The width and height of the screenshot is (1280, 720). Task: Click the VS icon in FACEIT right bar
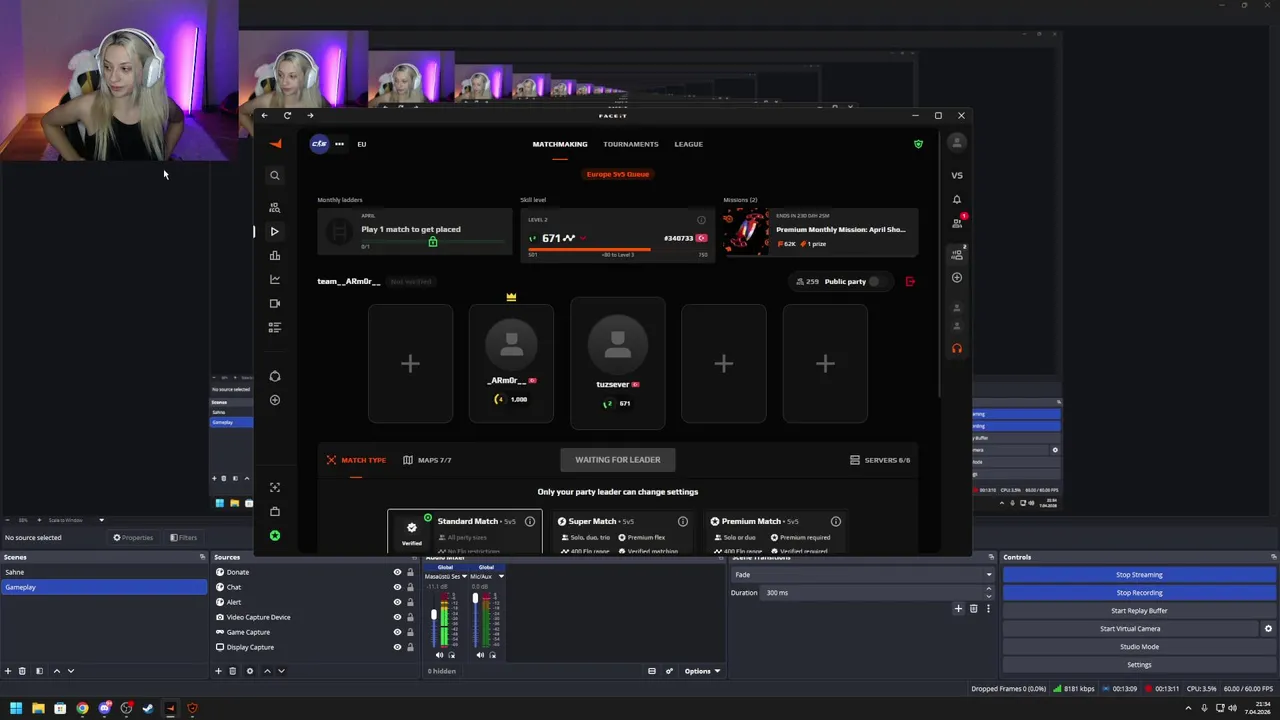coord(957,175)
